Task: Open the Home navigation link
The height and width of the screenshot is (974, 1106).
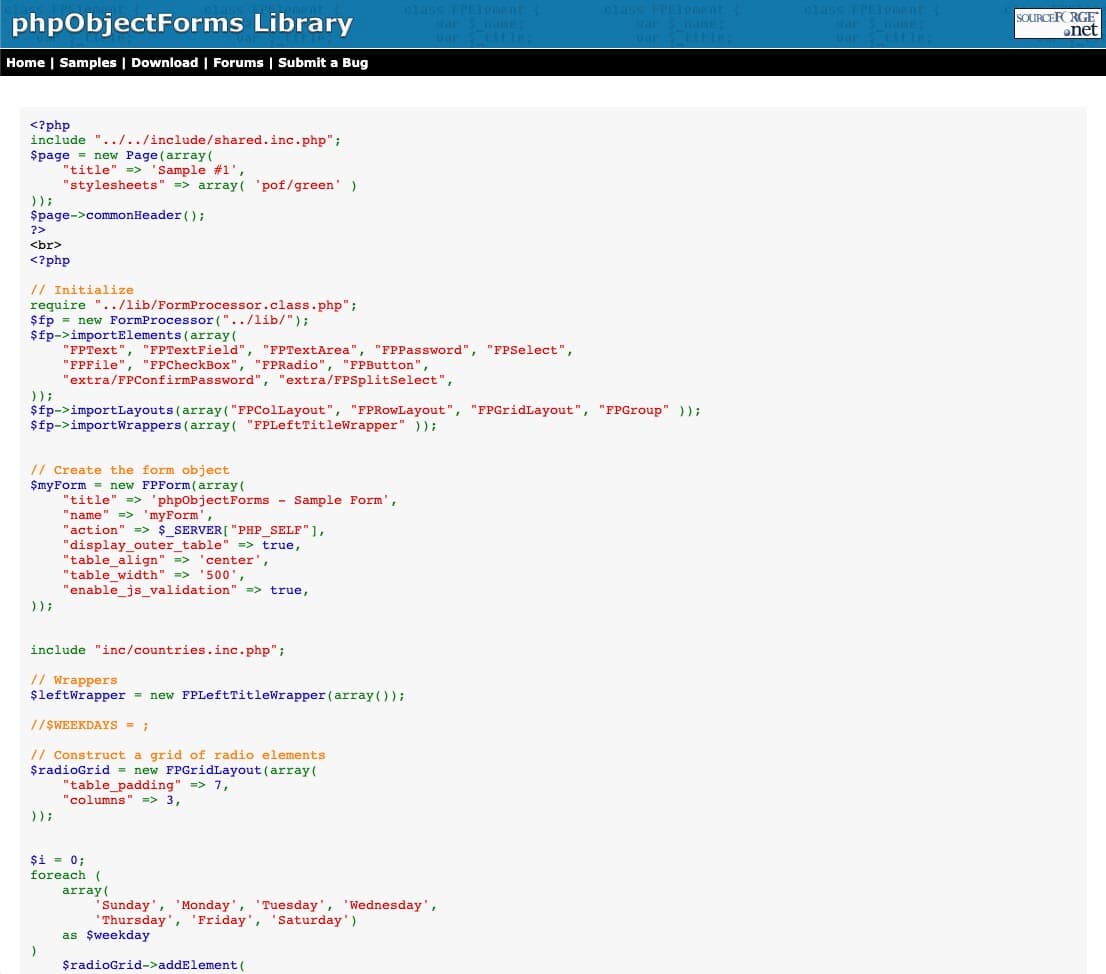Action: click(25, 63)
